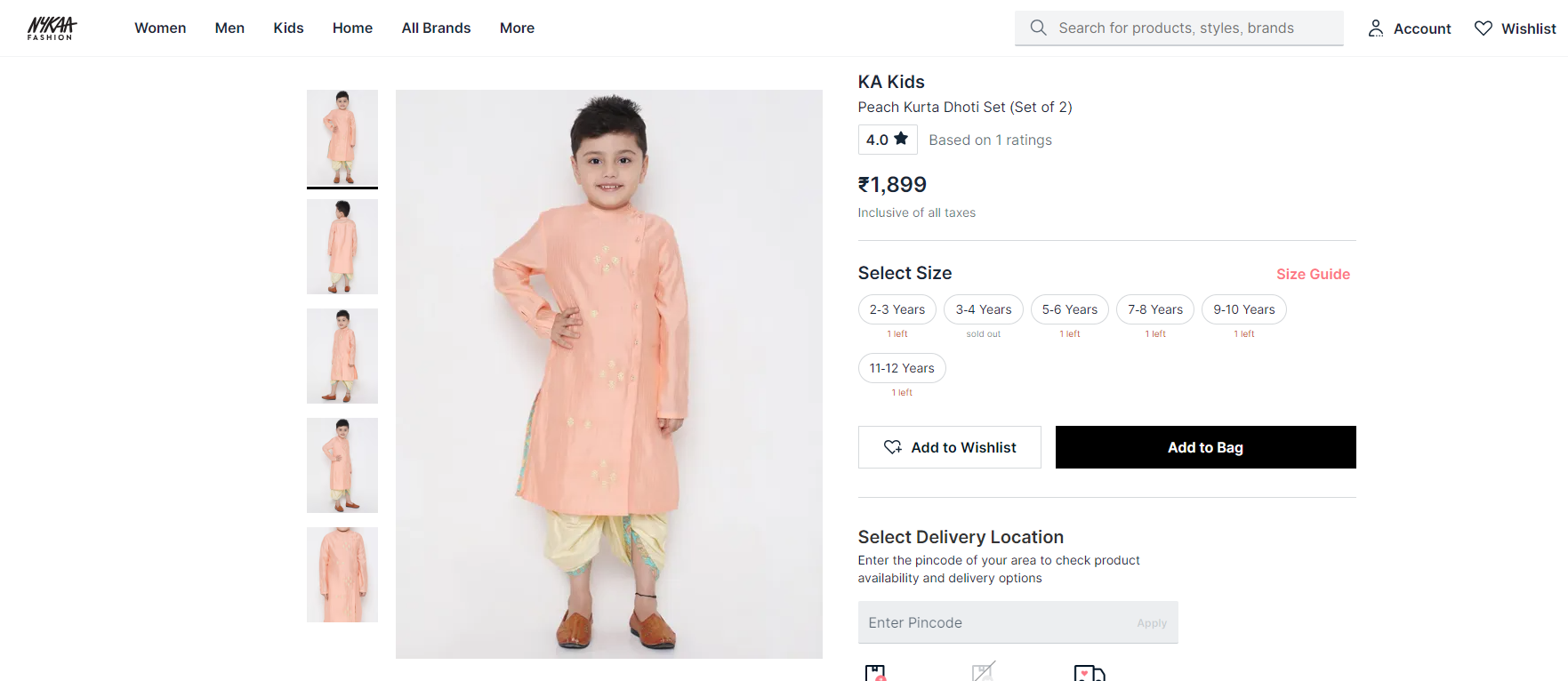Click the Nykaa Fashion logo
This screenshot has width=1568, height=681.
[x=52, y=28]
